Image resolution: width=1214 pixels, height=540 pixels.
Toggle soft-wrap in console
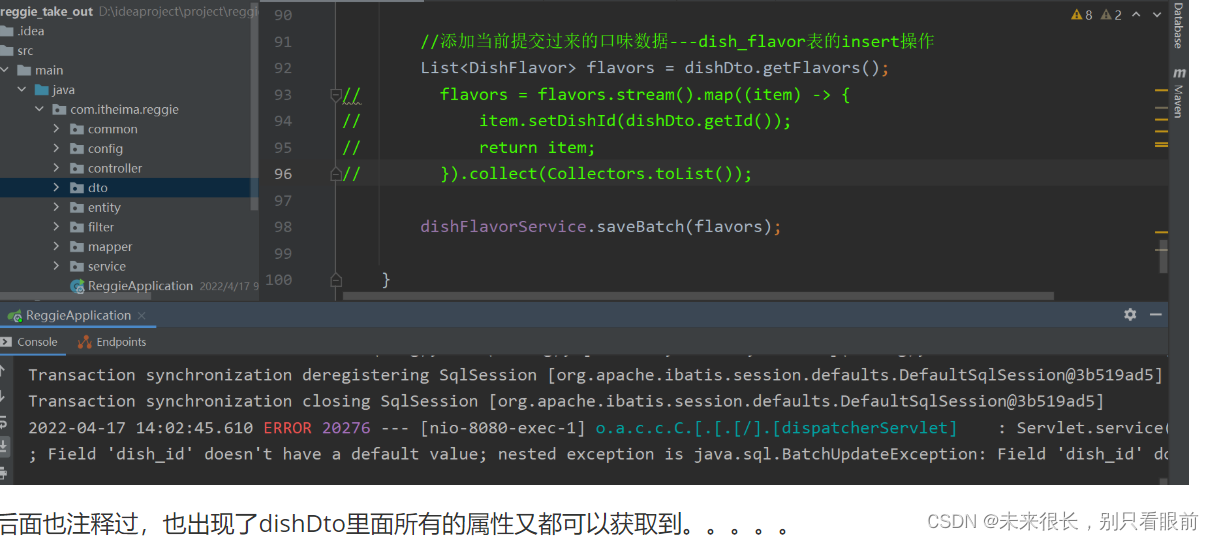tap(4, 421)
